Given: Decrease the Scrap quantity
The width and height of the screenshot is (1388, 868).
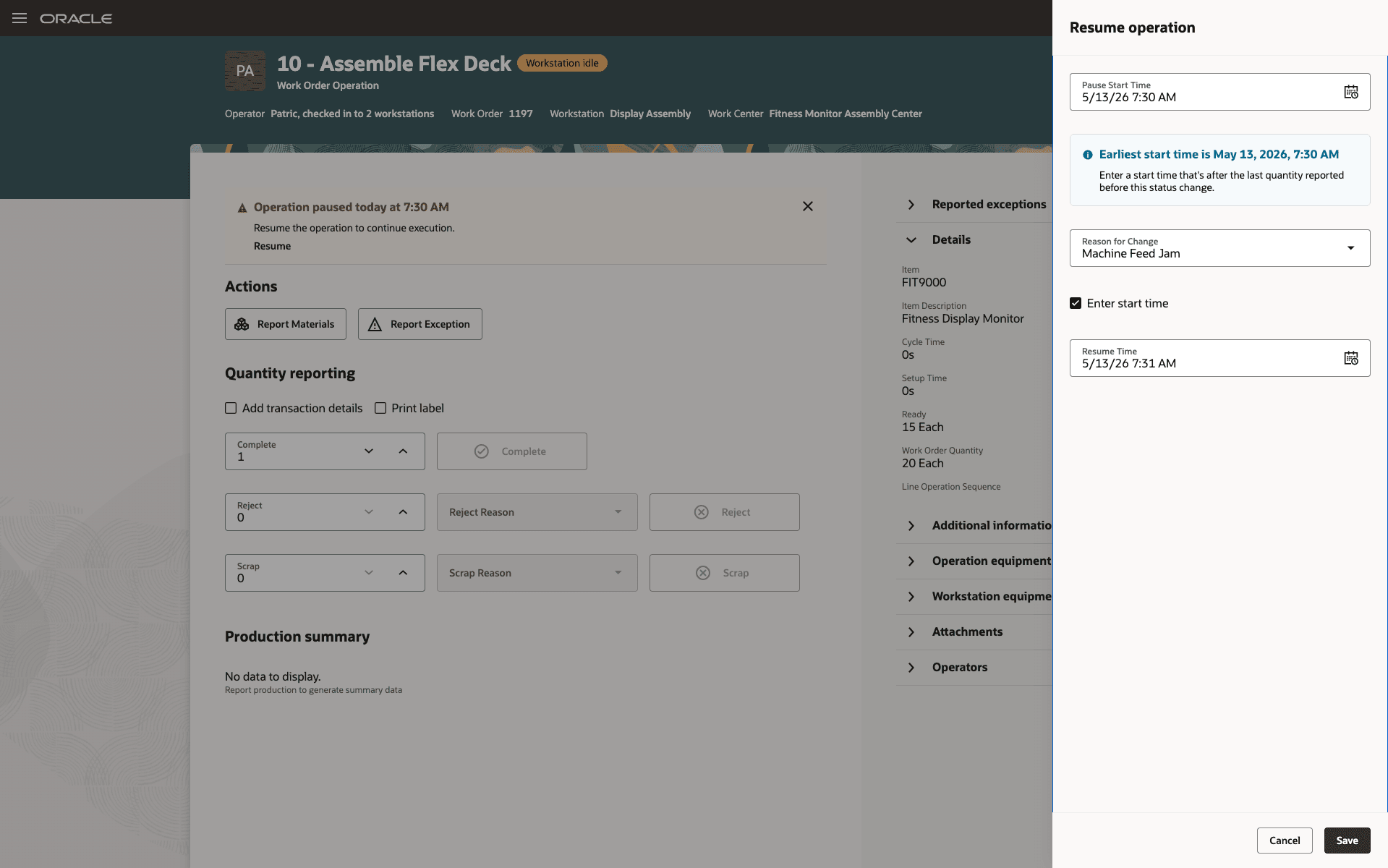Looking at the screenshot, I should point(369,573).
